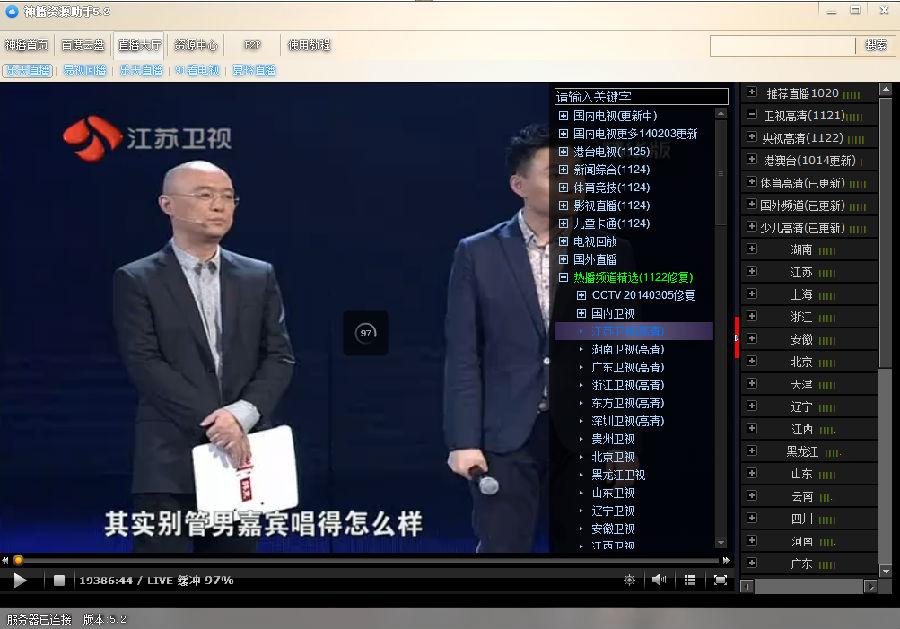Open the 资源中心 tab

click(x=195, y=45)
